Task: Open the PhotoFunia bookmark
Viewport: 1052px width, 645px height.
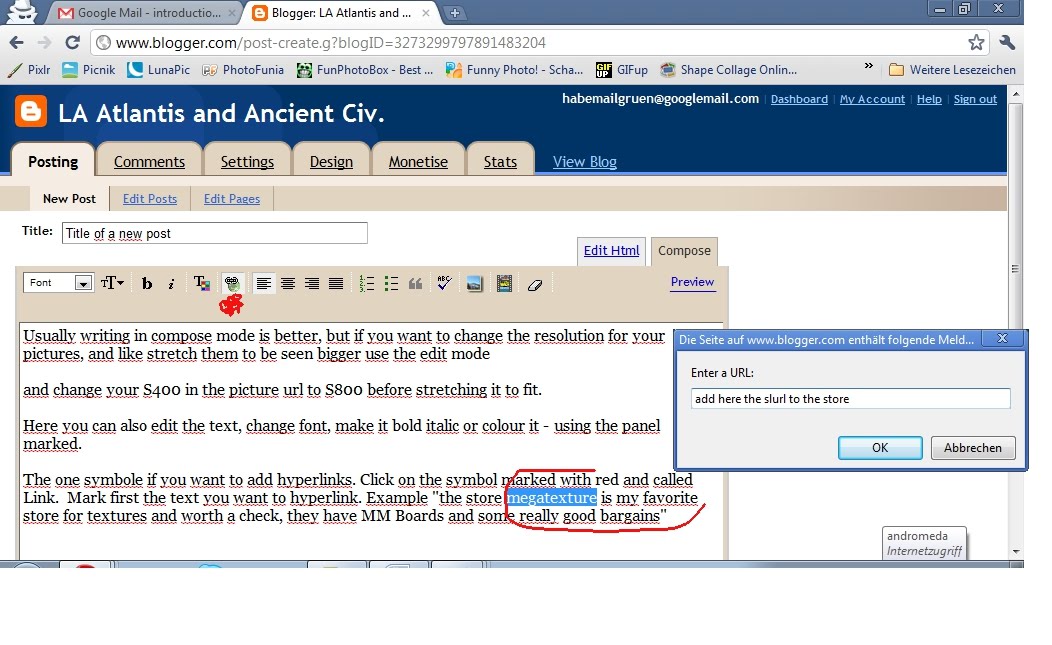Action: 243,70
